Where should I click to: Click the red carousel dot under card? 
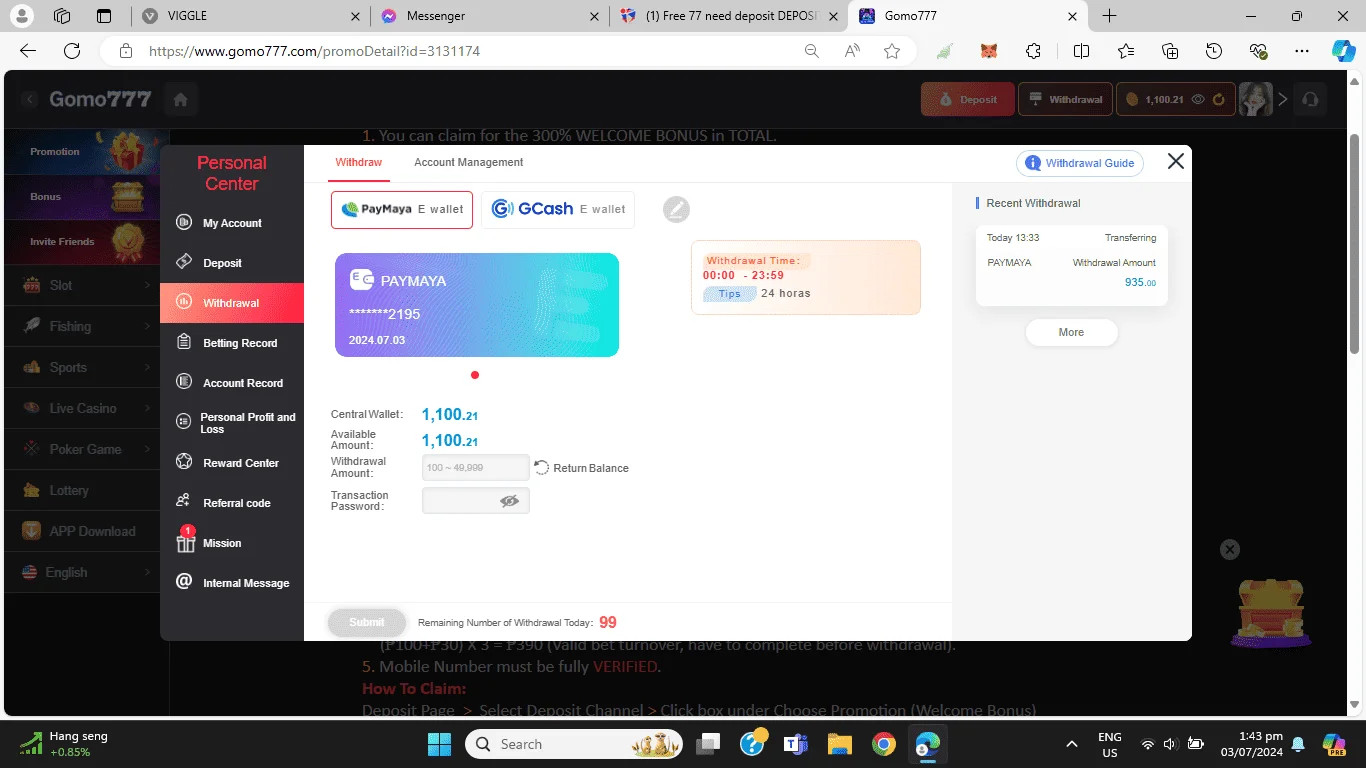[475, 375]
